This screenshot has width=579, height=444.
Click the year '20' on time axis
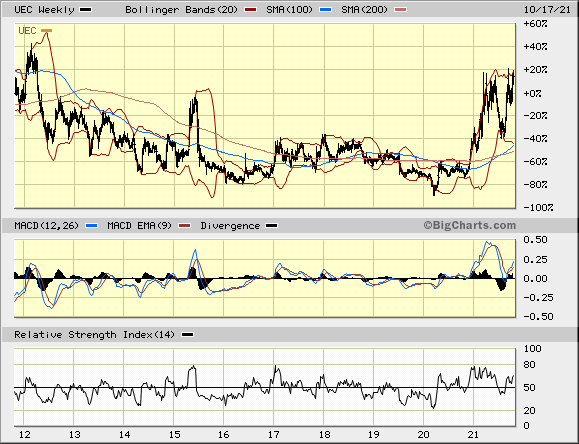pyautogui.click(x=424, y=435)
